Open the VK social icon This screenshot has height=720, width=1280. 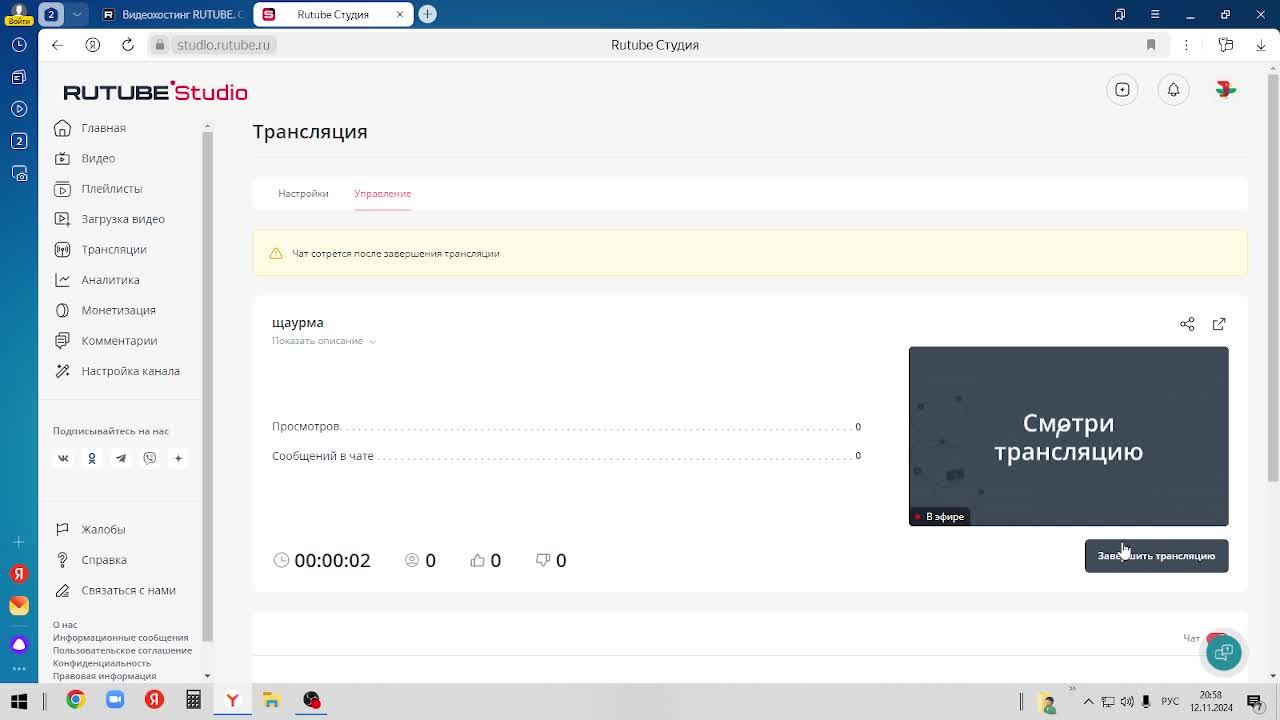[63, 458]
